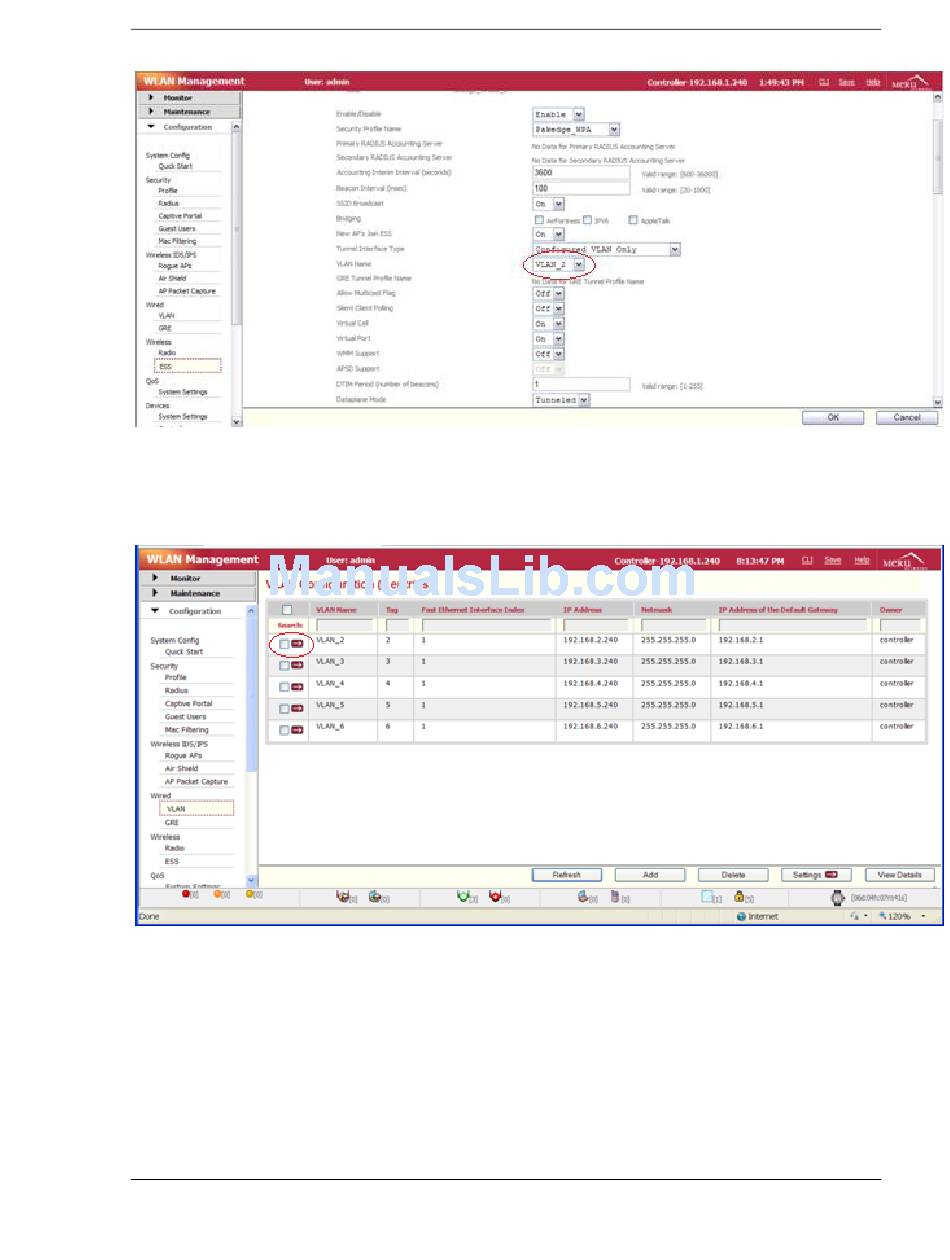Click the Refresh button

567,875
